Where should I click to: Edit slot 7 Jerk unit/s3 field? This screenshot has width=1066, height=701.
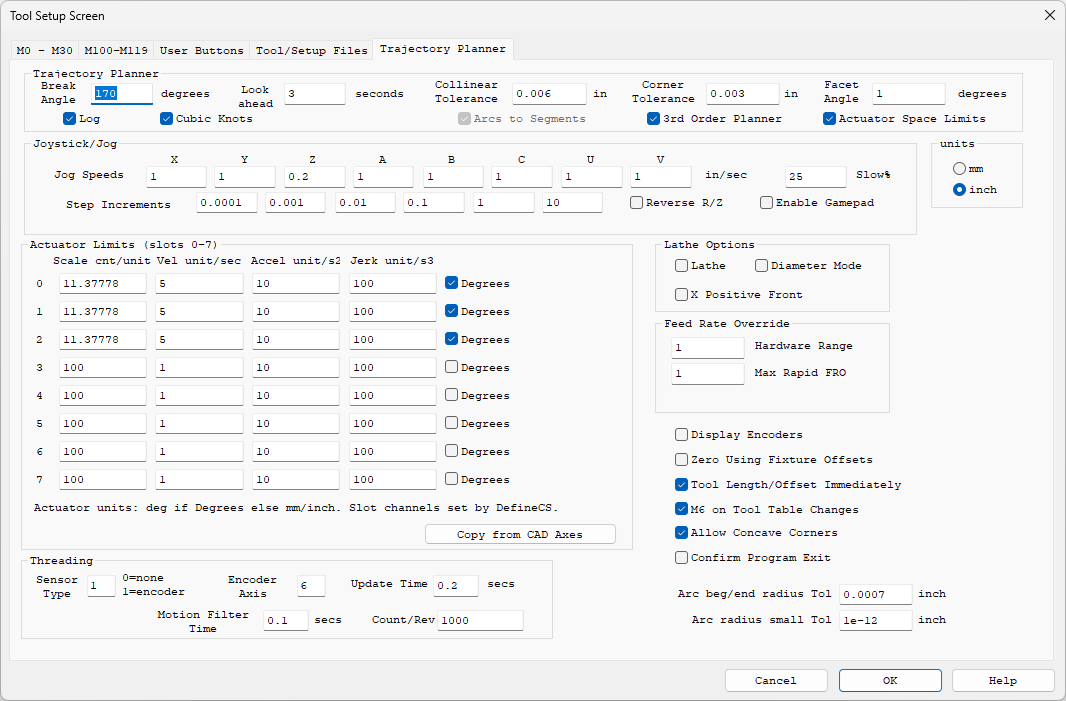(x=393, y=479)
